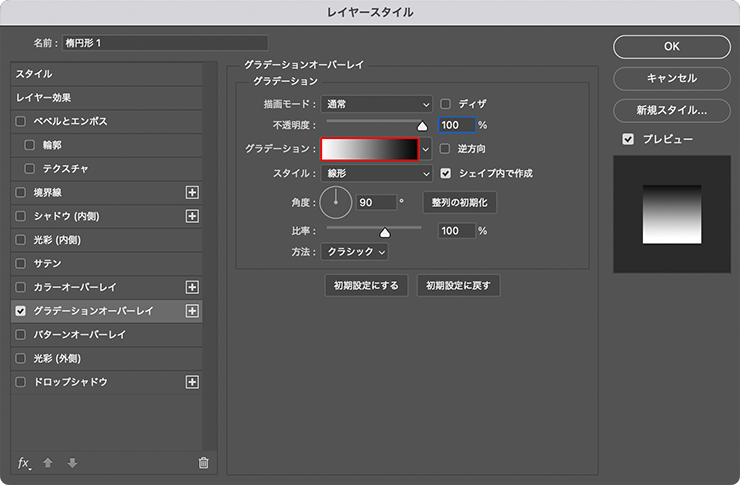This screenshot has height=485, width=740.
Task: Open the 描画モード dropdown
Action: [376, 103]
